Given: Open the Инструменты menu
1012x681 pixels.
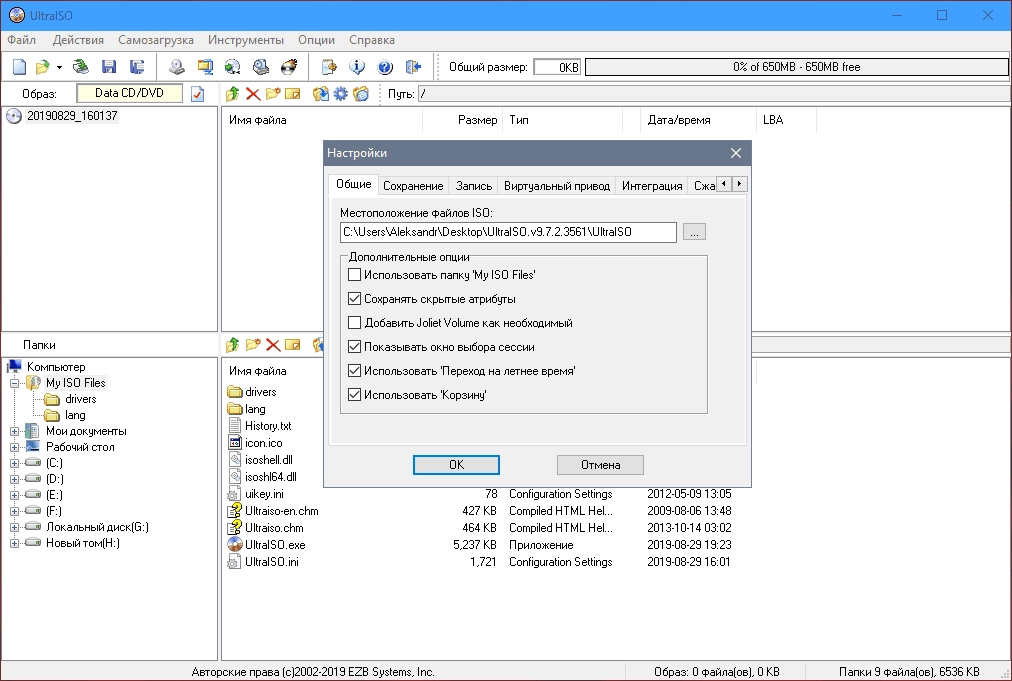Looking at the screenshot, I should tap(246, 40).
